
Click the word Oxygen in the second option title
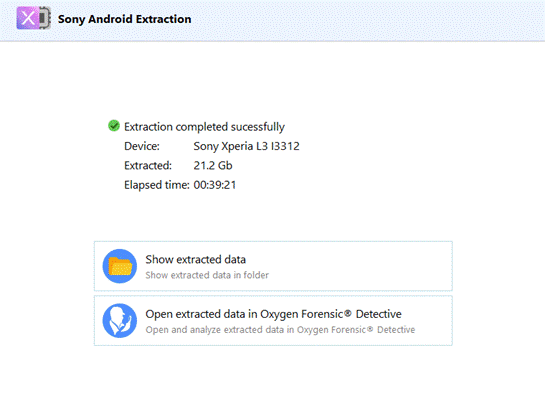click(x=279, y=315)
